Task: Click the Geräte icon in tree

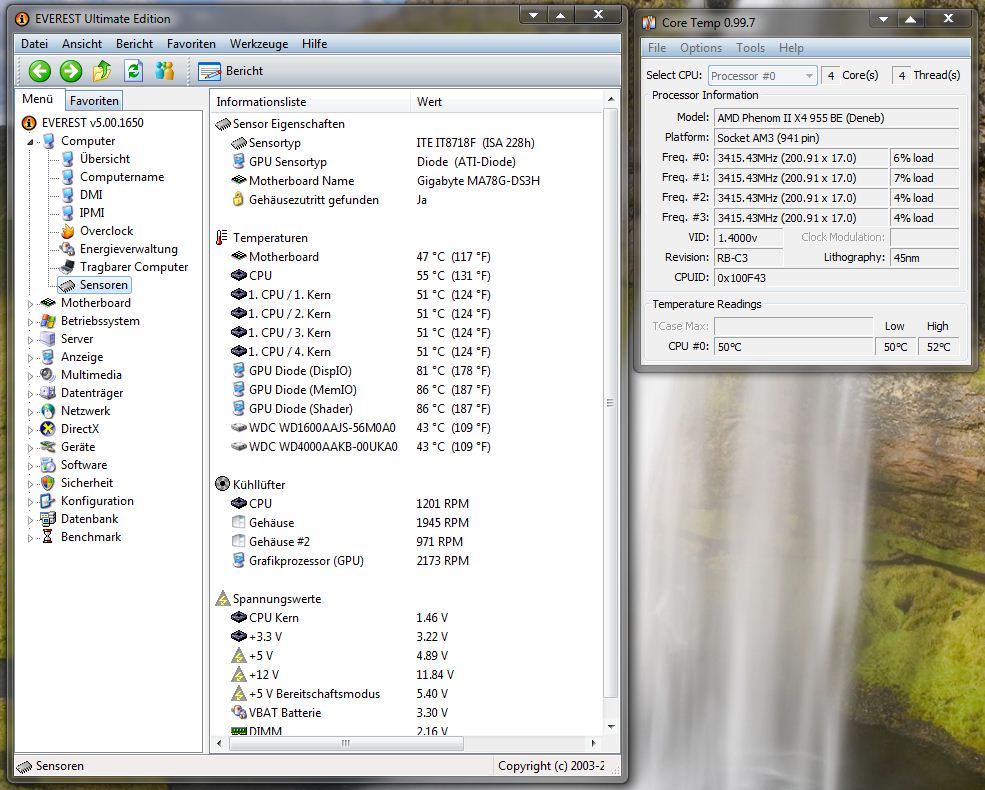Action: coord(48,447)
